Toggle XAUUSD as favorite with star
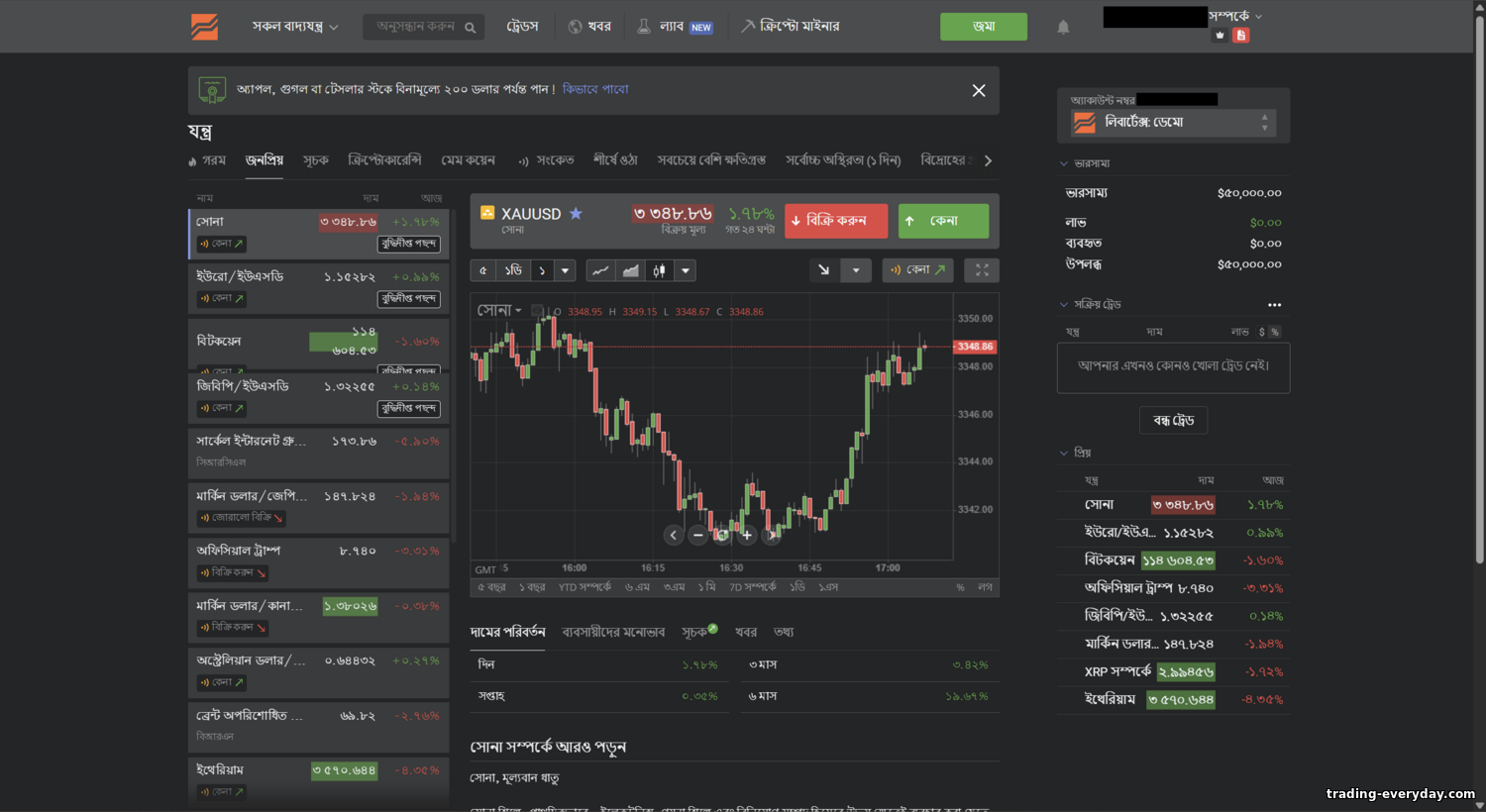The image size is (1486, 812). (x=576, y=213)
